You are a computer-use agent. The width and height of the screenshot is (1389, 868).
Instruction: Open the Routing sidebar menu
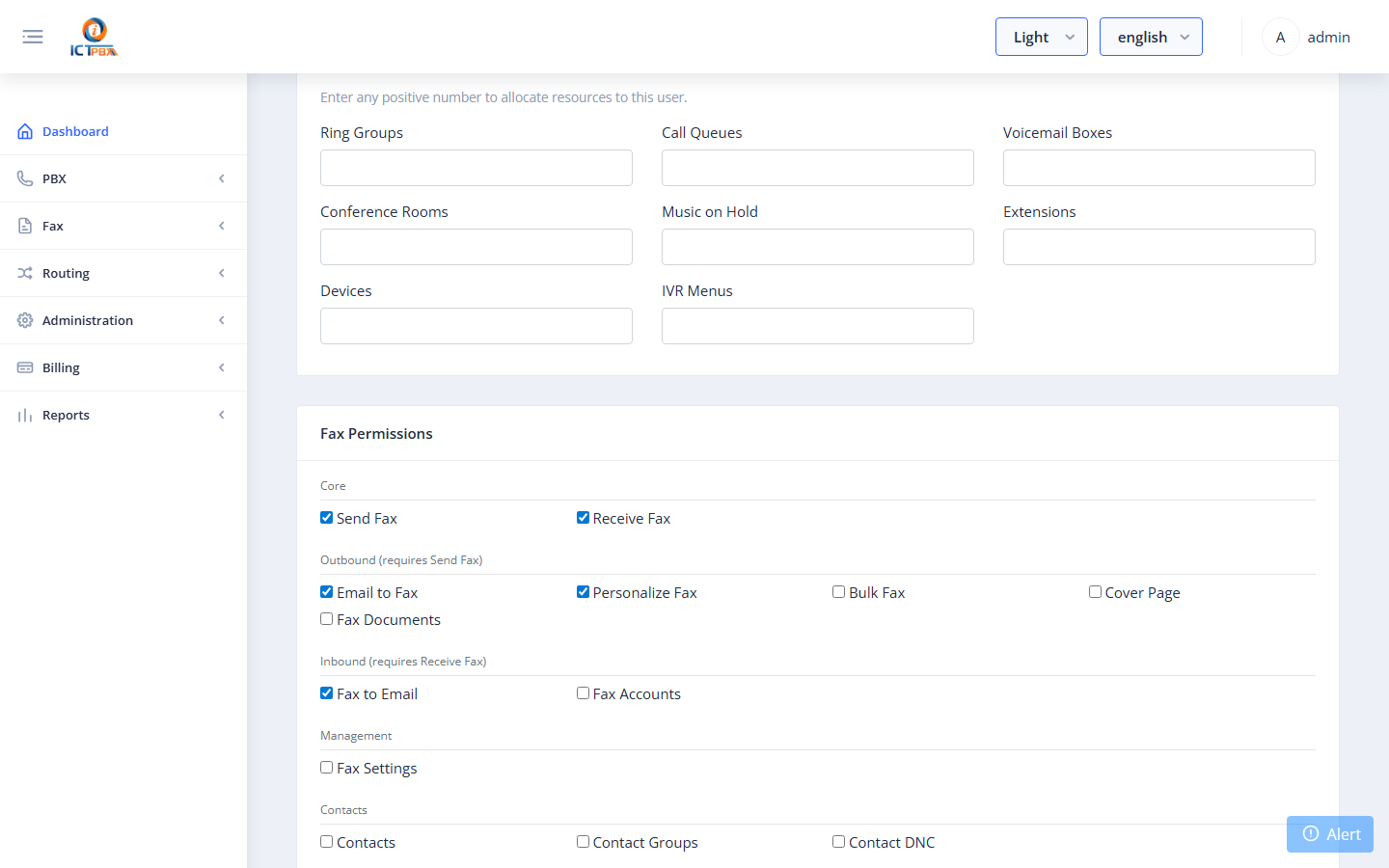(x=123, y=273)
